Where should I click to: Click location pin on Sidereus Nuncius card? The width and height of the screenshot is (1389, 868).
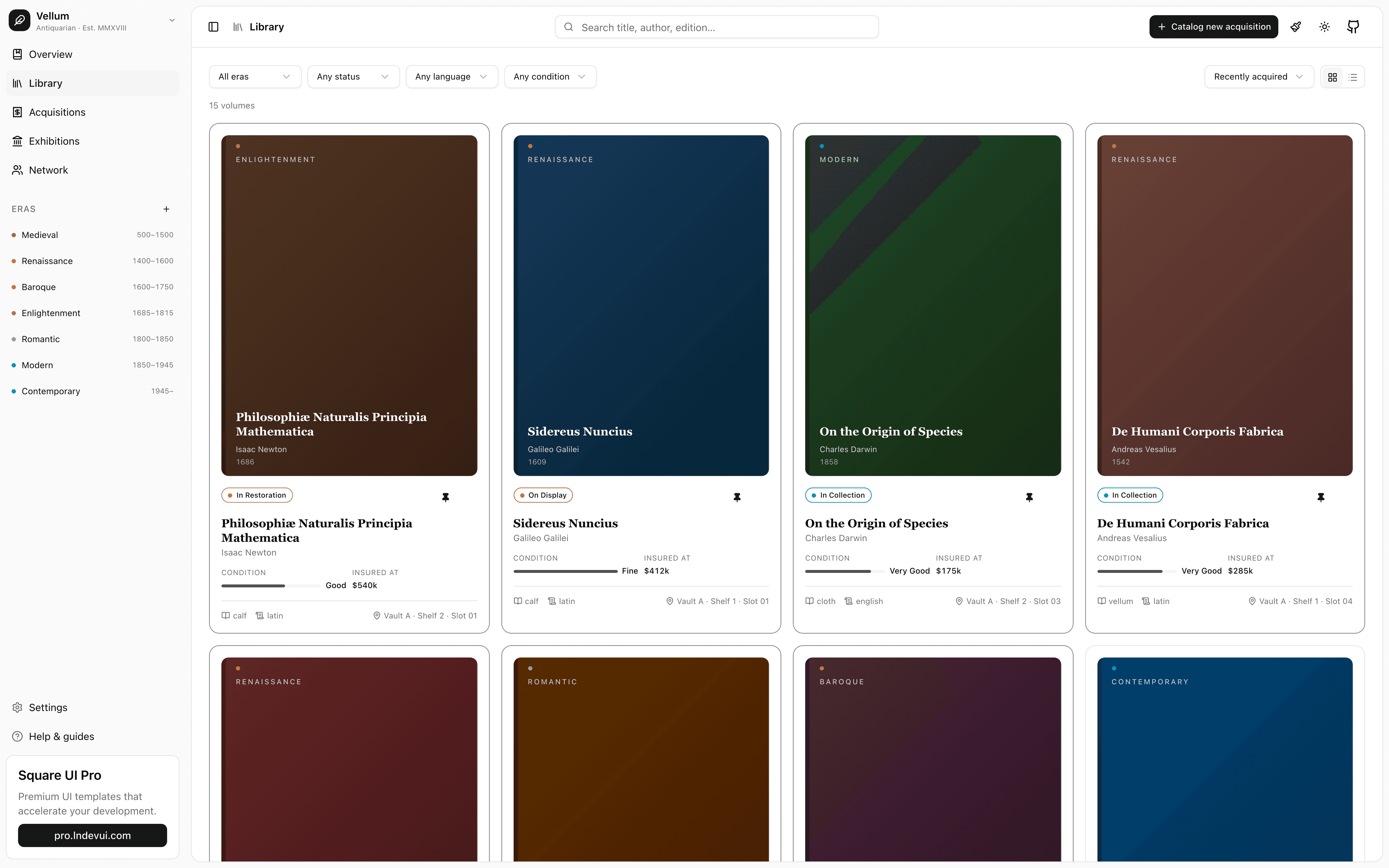(669, 601)
